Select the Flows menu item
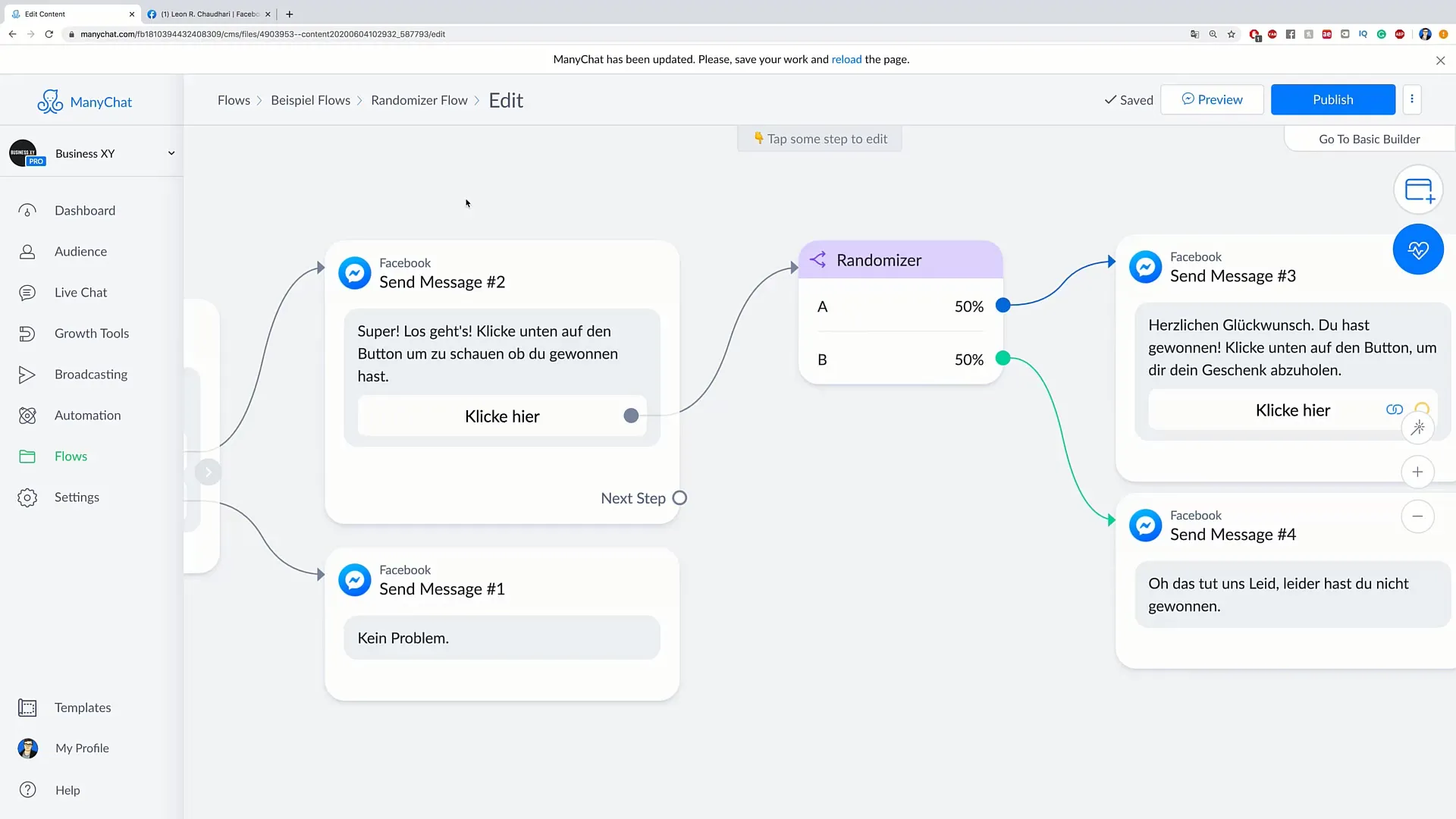The image size is (1456, 819). click(x=70, y=455)
